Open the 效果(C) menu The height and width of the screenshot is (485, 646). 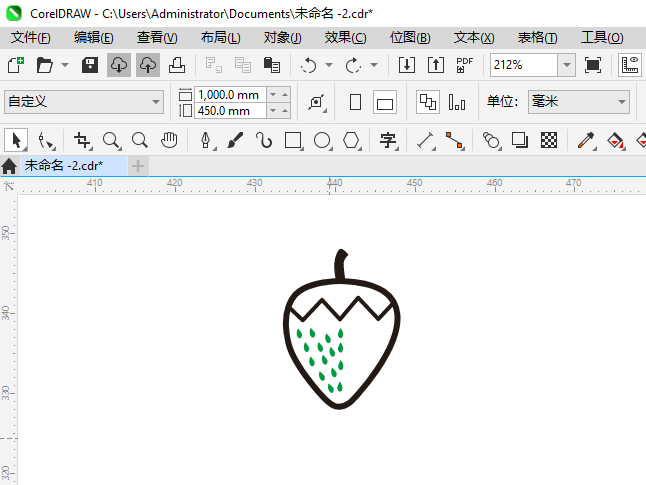pyautogui.click(x=345, y=38)
